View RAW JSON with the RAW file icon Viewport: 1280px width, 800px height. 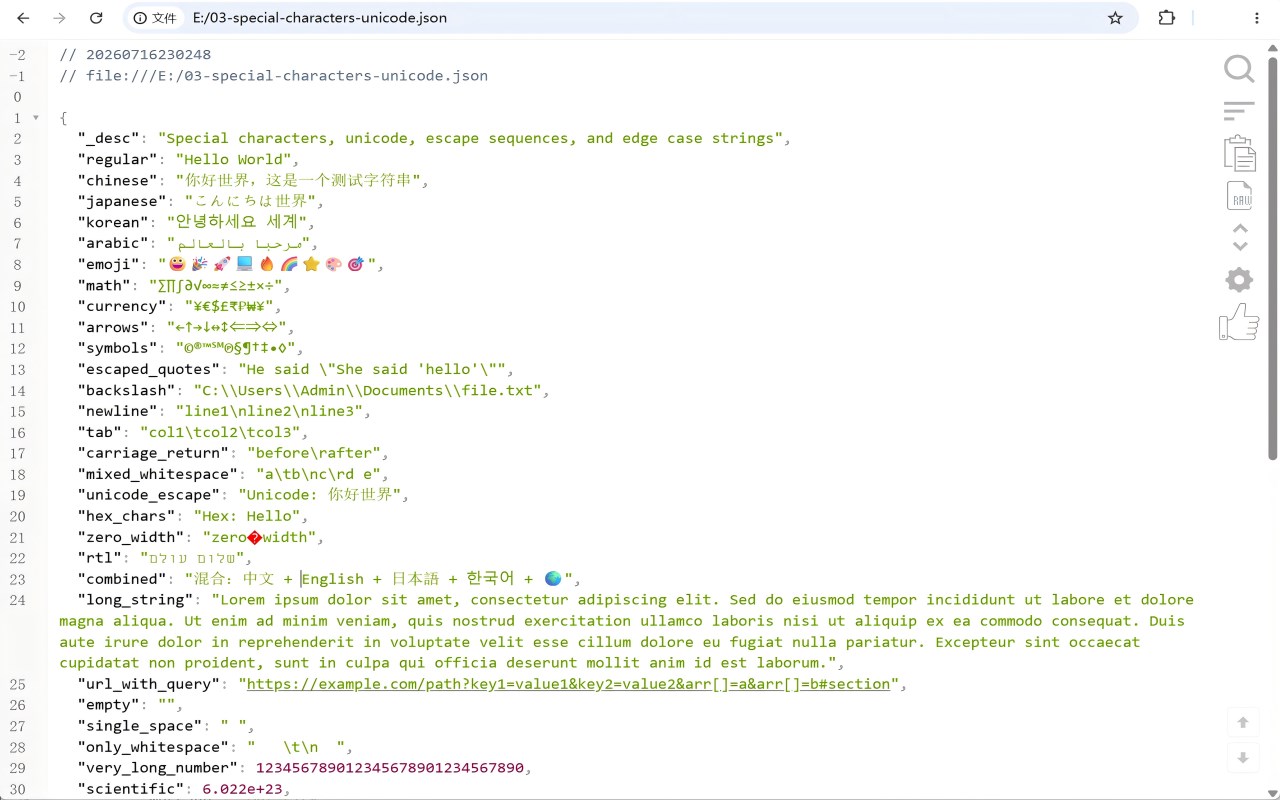tap(1239, 195)
